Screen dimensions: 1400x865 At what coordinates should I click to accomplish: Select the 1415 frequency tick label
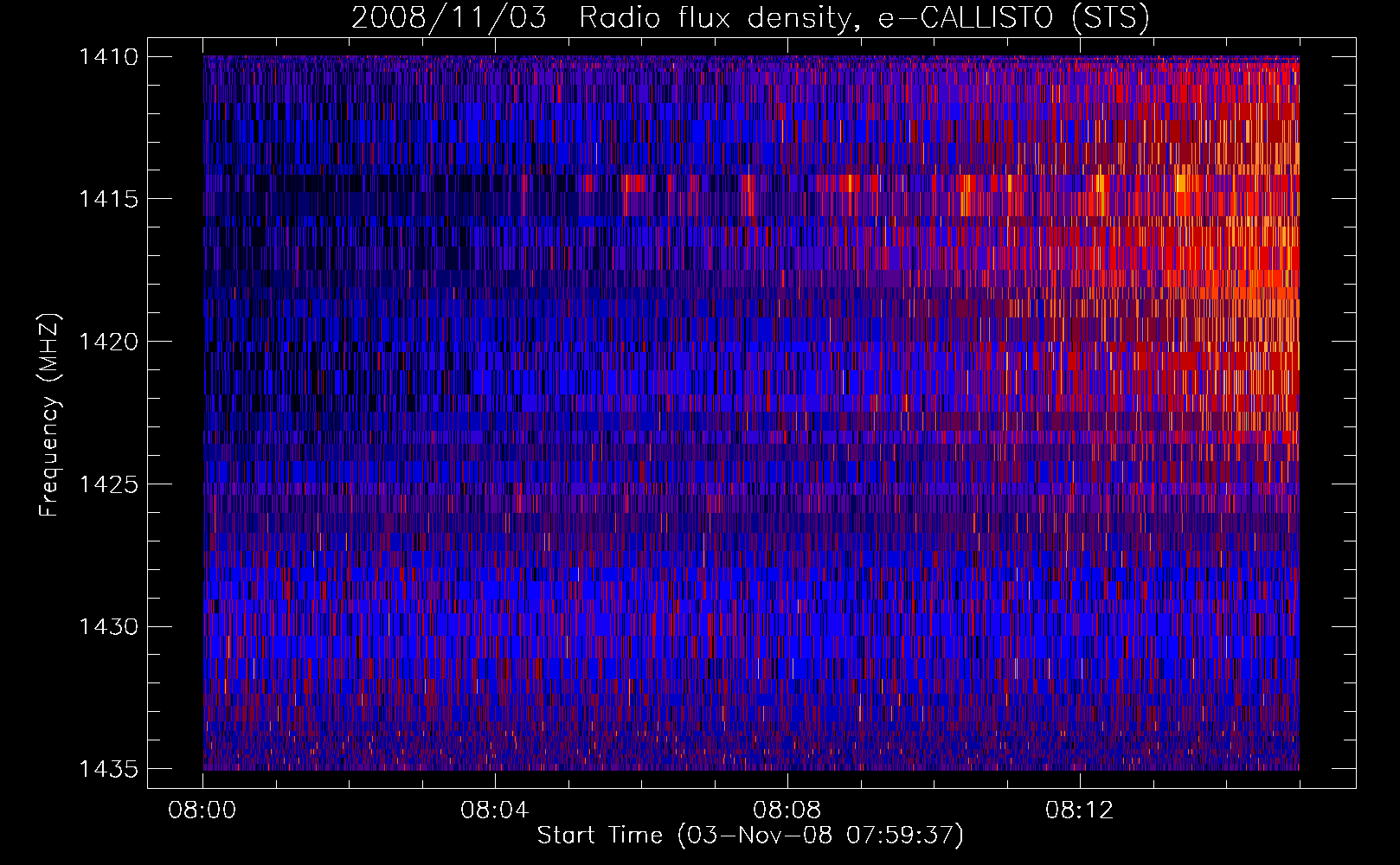[108, 199]
